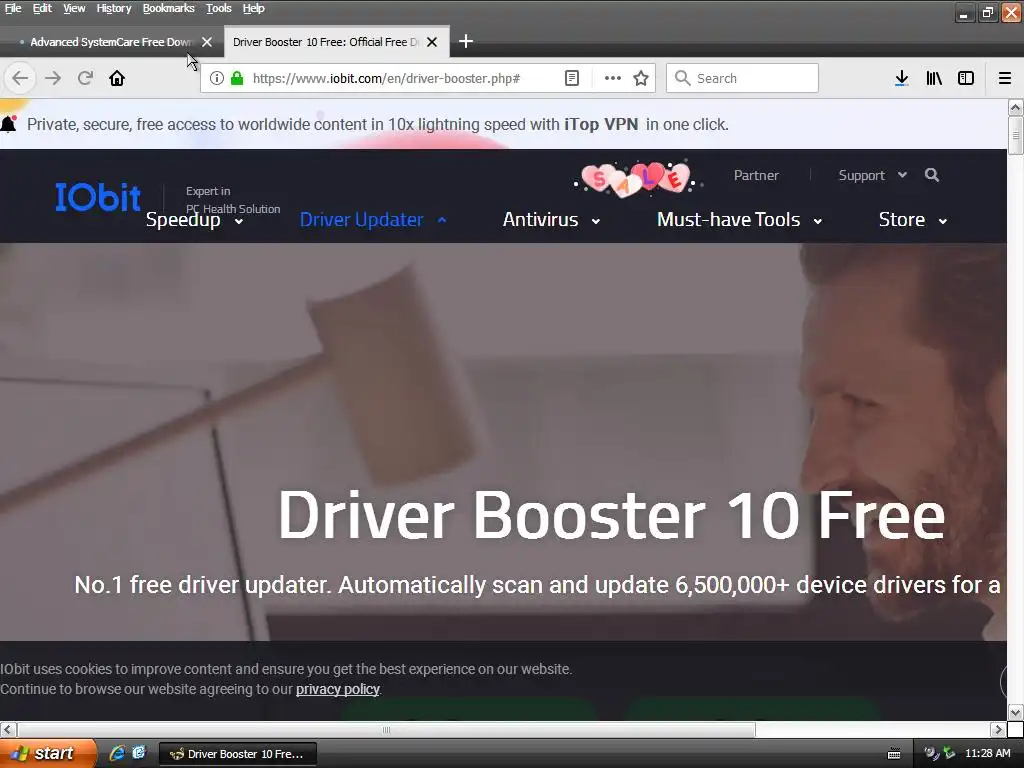Click the first system tray icon next to the keyboard icon
Viewport: 1024px width, 768px height.
click(x=931, y=753)
